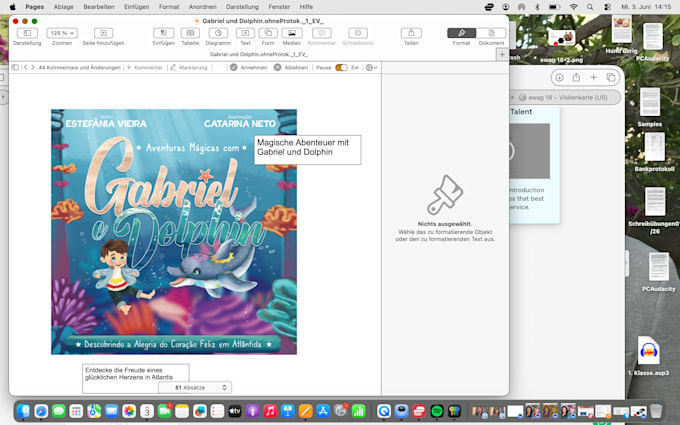The width and height of the screenshot is (680, 425).
Task: Open the Hilfe menu
Action: [x=306, y=7]
